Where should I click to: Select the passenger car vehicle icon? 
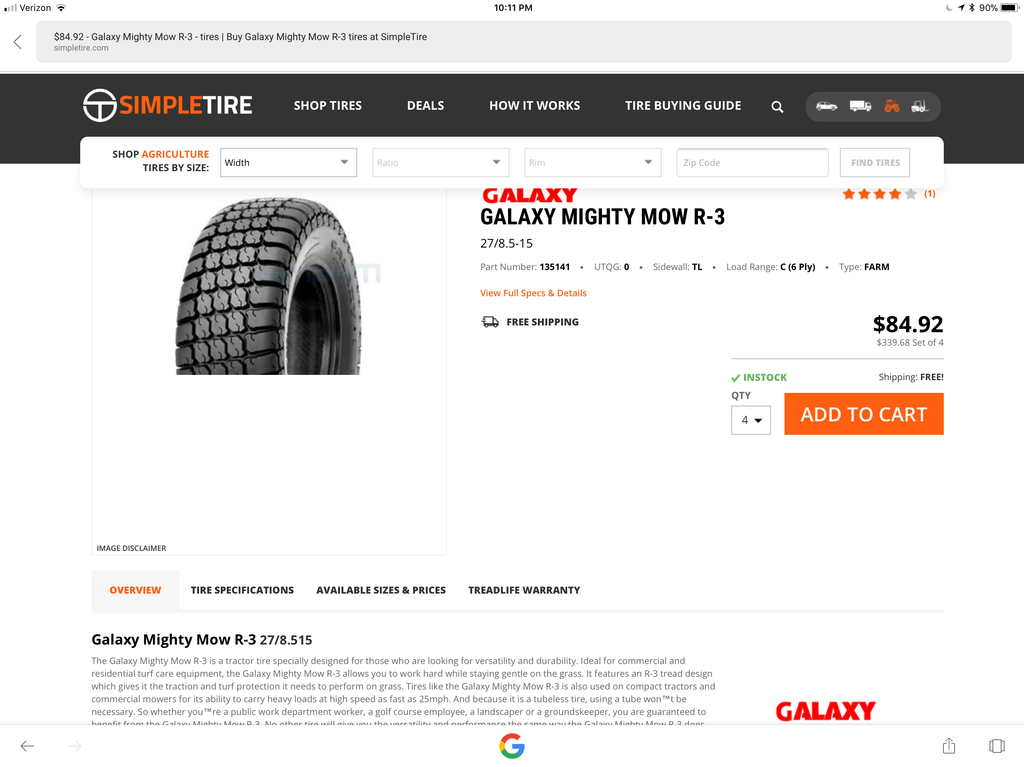(x=826, y=106)
